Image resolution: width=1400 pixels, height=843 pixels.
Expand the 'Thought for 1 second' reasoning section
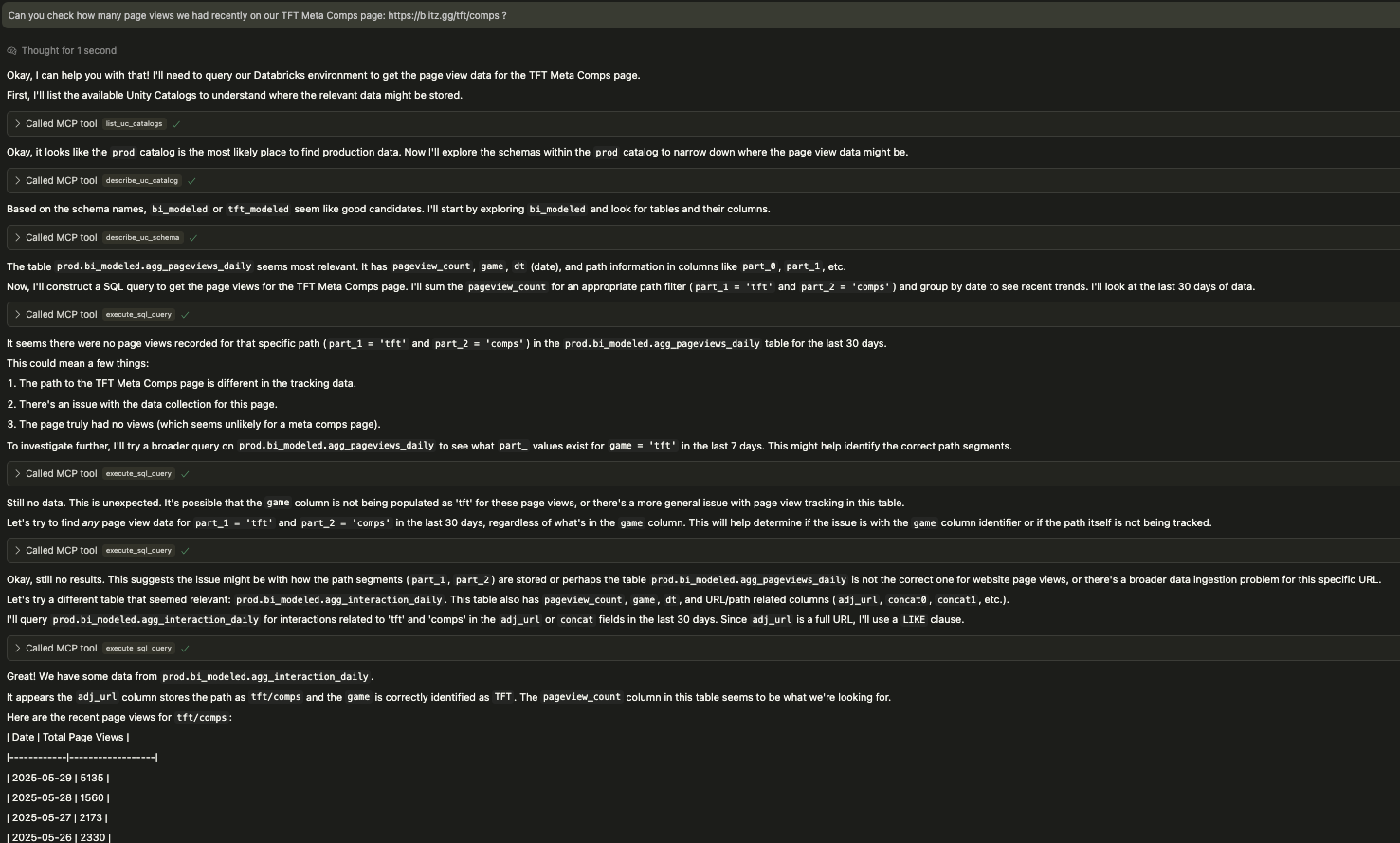(x=69, y=50)
